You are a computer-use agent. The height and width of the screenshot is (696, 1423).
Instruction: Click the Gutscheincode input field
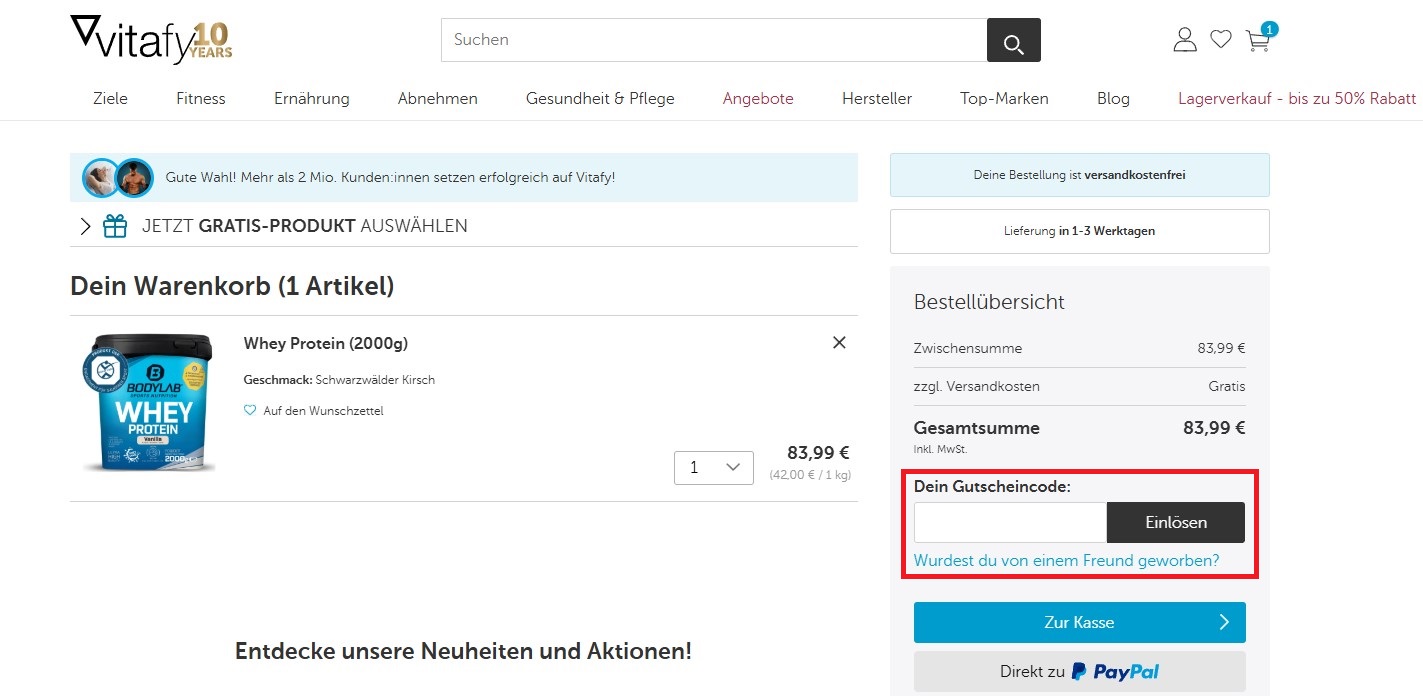[1010, 522]
